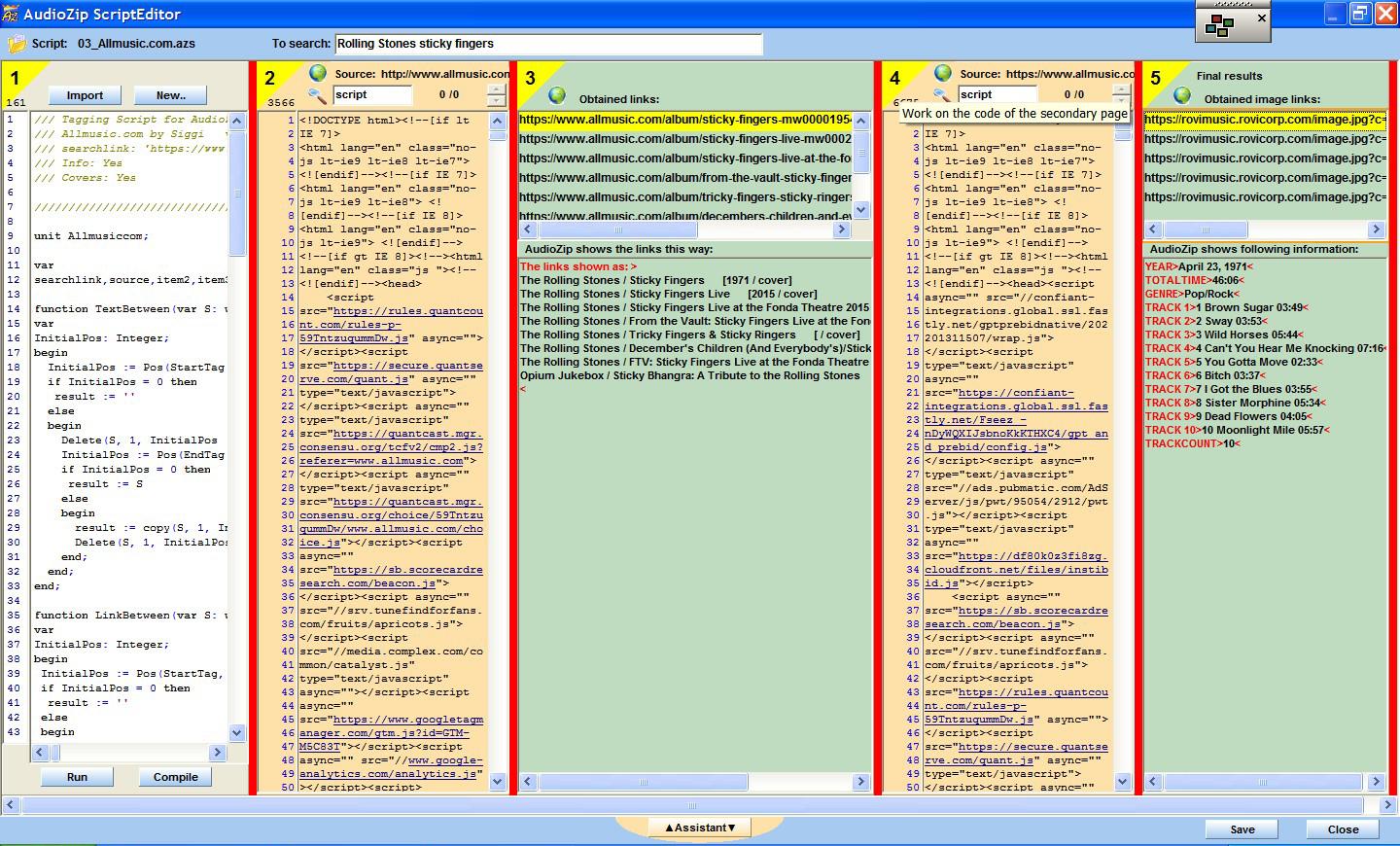The height and width of the screenshot is (846, 1400).
Task: Select the from-the-vault-sticky-finger link
Action: coord(685,178)
